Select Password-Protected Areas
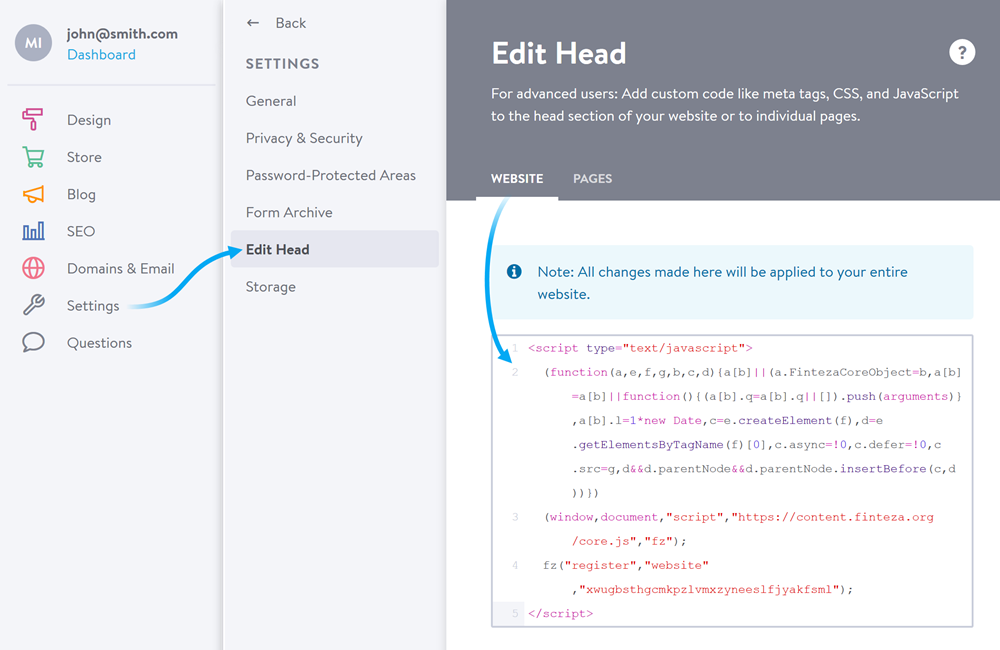Screen dimensions: 1000x650 click(330, 175)
